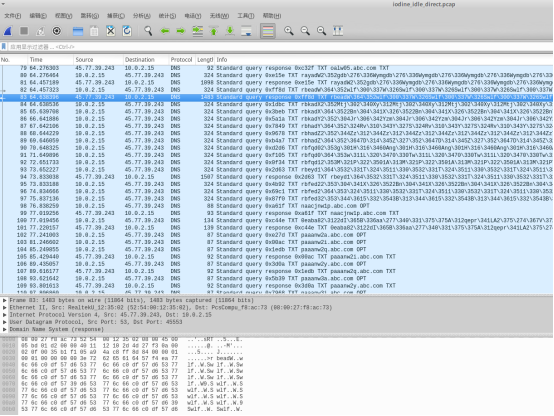Open the 文件(F) menu
The height and width of the screenshot is (416, 554).
(13, 16)
